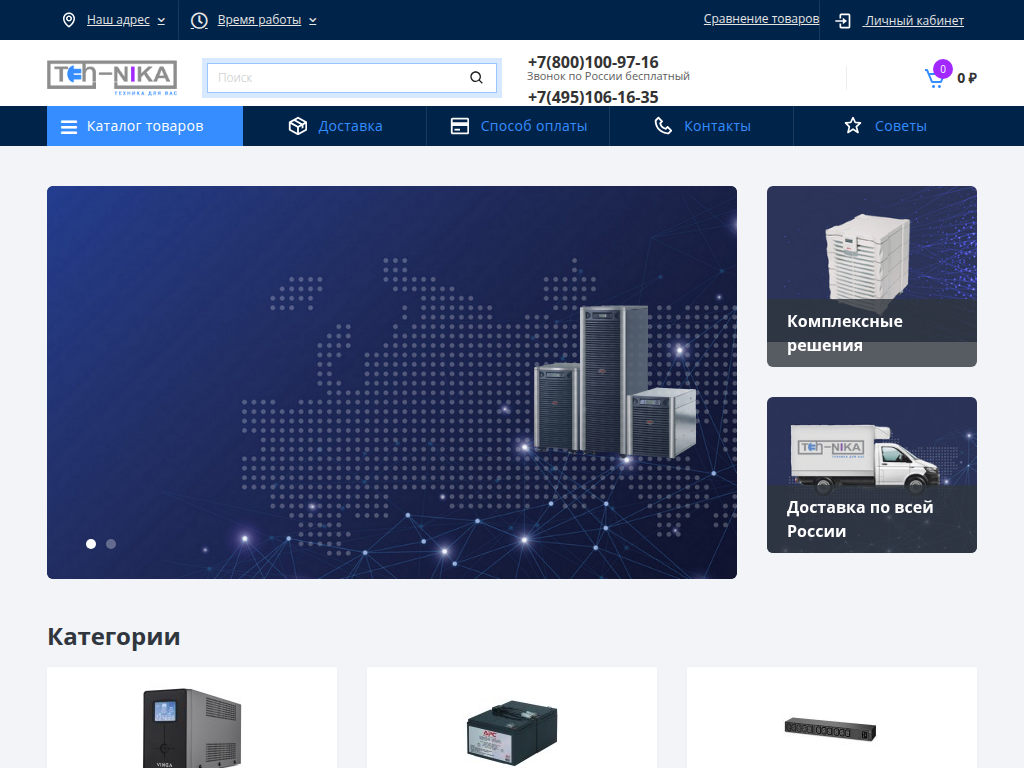The width and height of the screenshot is (1024, 768).
Task: Switch to the second carousel slide dot
Action: click(111, 544)
